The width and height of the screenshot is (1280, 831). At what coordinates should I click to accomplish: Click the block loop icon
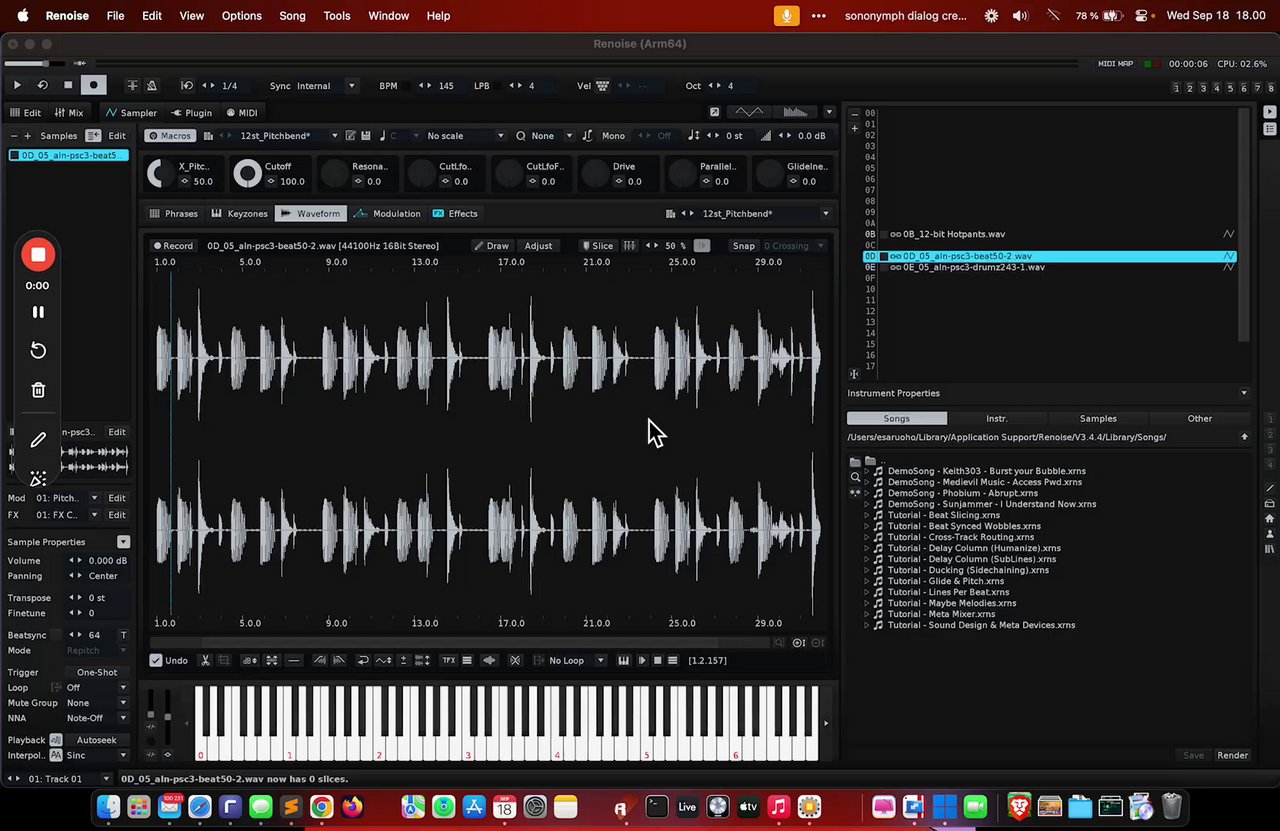[186, 86]
